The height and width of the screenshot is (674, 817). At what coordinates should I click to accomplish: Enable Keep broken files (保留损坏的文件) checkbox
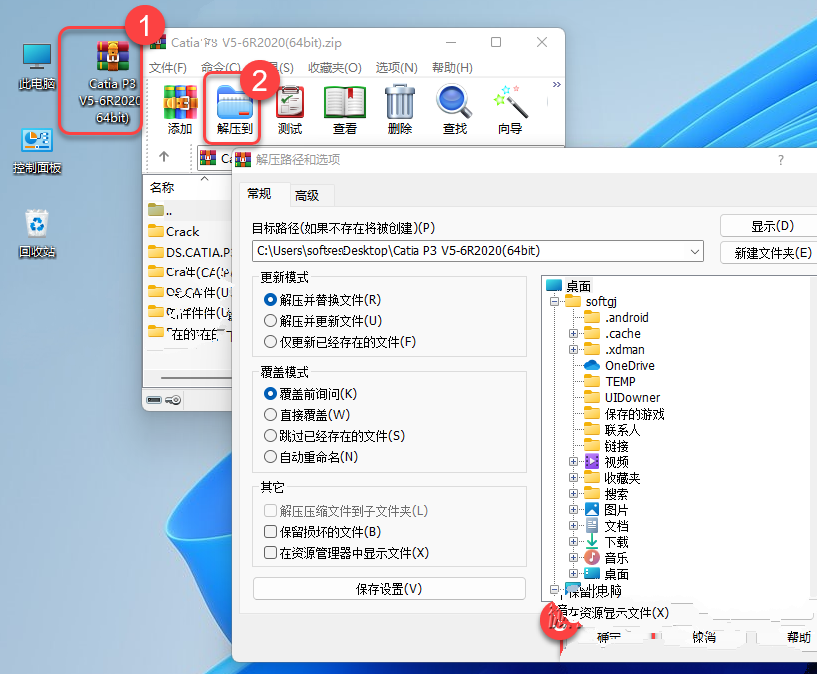270,531
